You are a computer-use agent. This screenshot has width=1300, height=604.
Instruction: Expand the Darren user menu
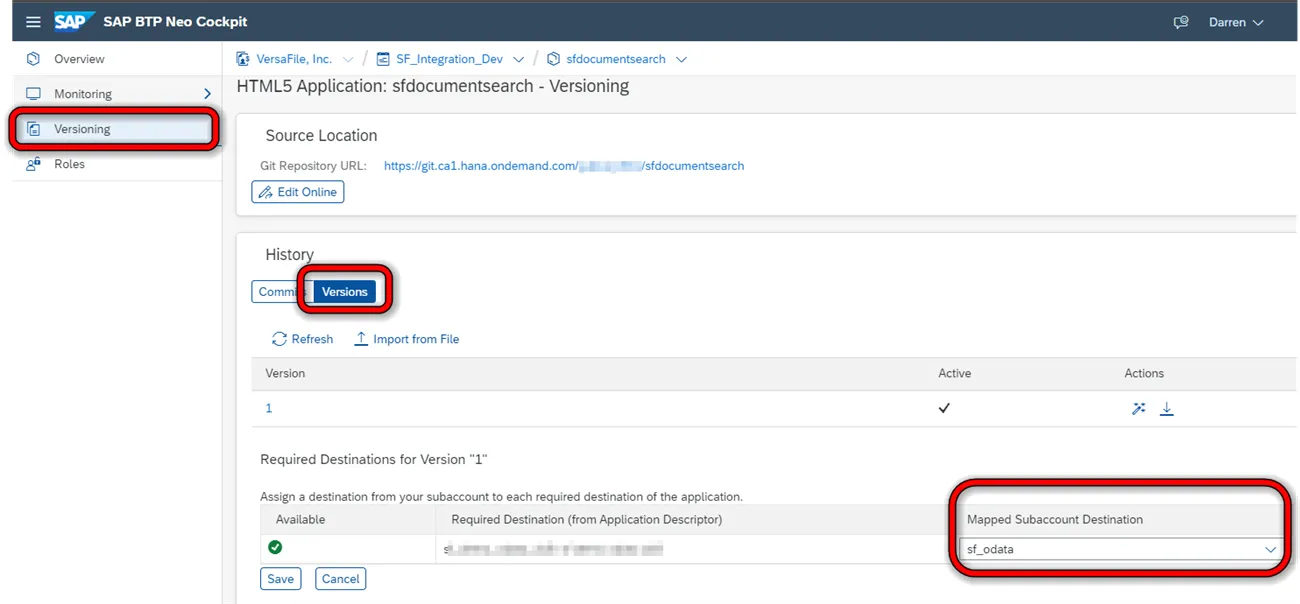click(1236, 22)
